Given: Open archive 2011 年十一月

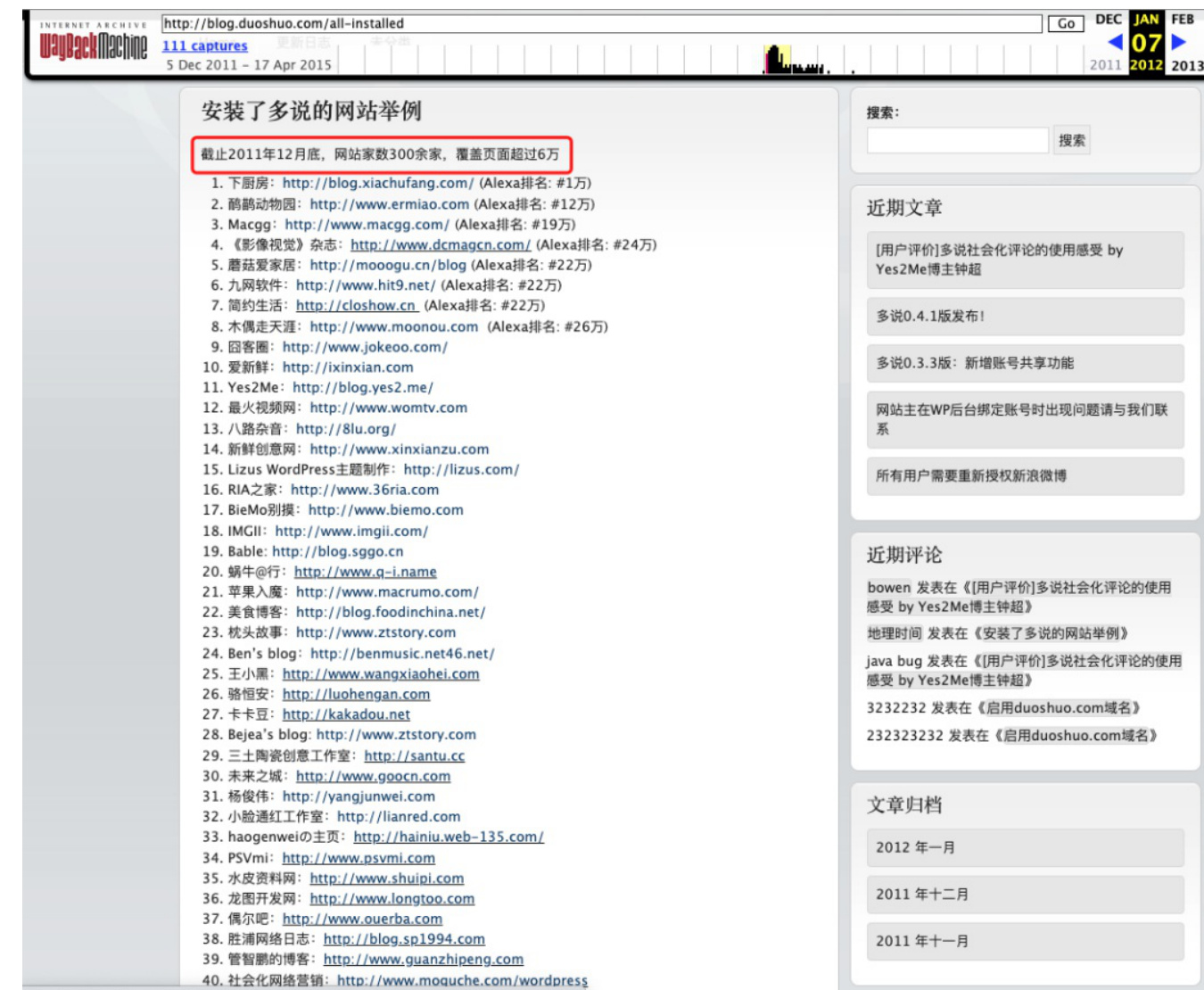Looking at the screenshot, I should click(x=1026, y=941).
